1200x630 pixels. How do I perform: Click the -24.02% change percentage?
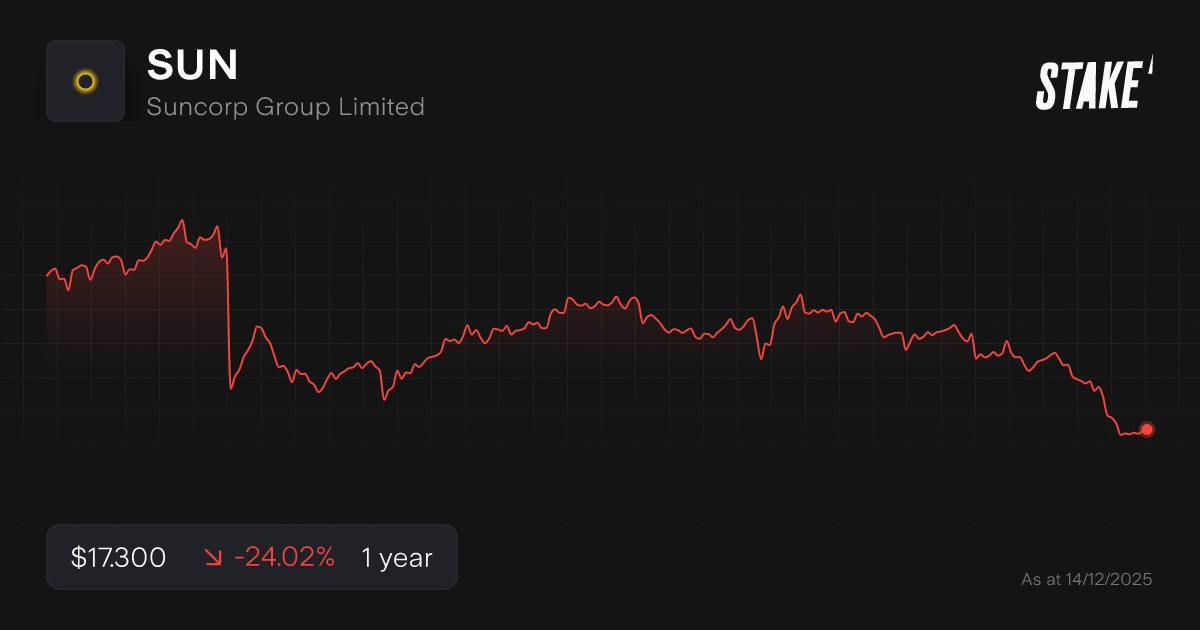(284, 558)
